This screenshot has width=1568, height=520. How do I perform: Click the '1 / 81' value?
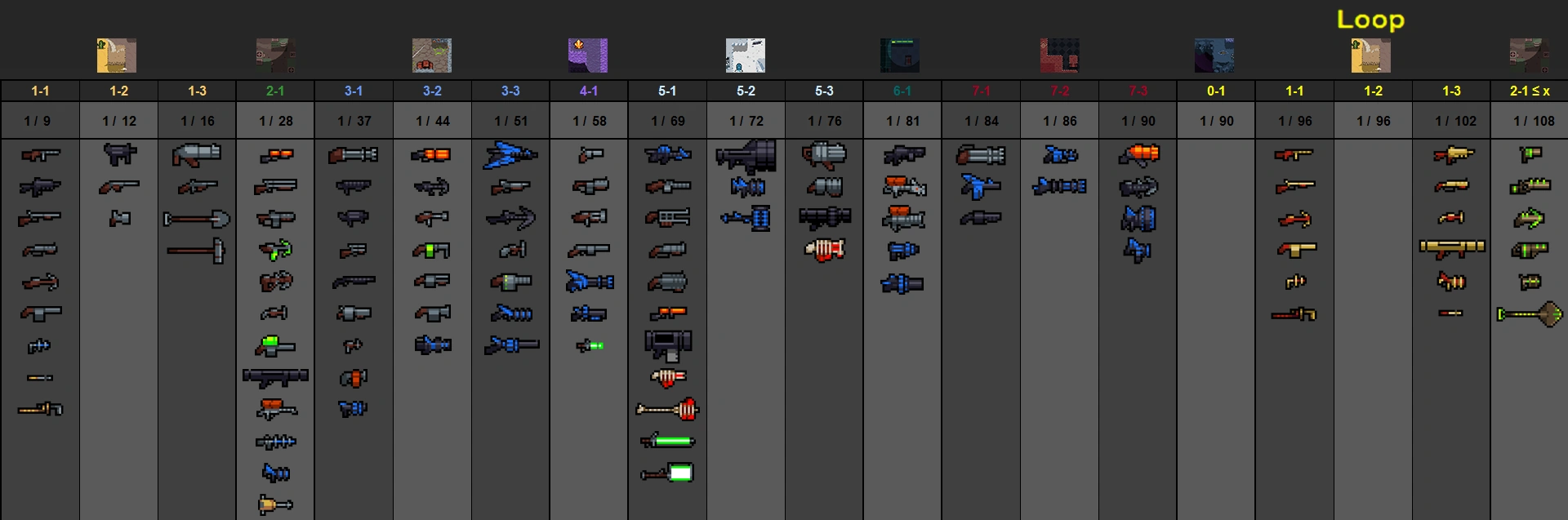click(x=903, y=121)
